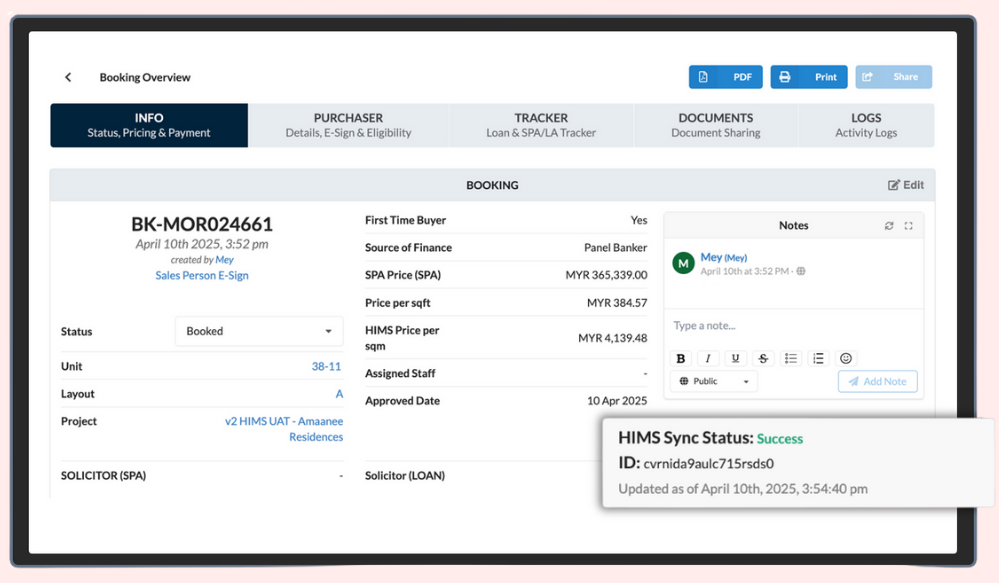999x583 pixels.
Task: Open the Public visibility dropdown
Action: point(714,381)
